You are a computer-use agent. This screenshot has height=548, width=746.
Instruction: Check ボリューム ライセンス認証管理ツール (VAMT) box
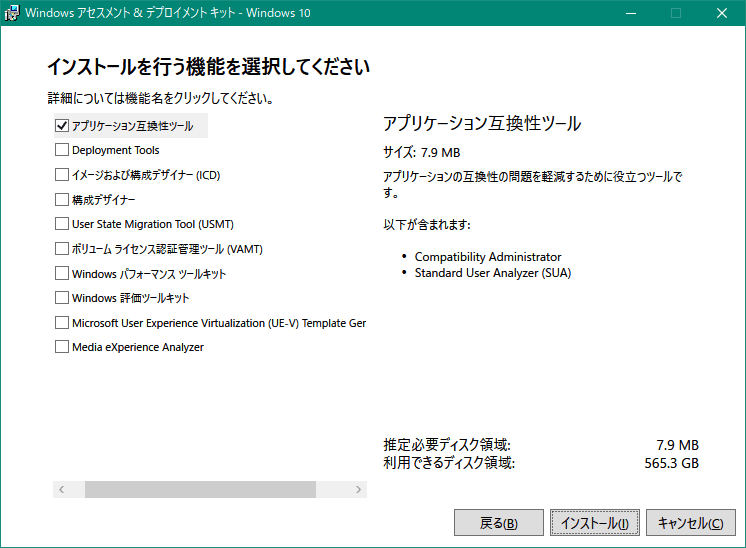(62, 248)
